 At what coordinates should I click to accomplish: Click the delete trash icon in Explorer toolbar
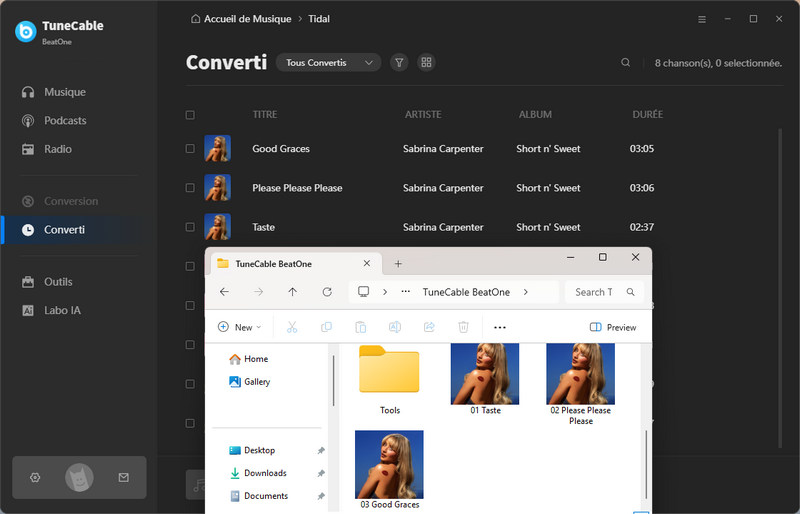463,327
